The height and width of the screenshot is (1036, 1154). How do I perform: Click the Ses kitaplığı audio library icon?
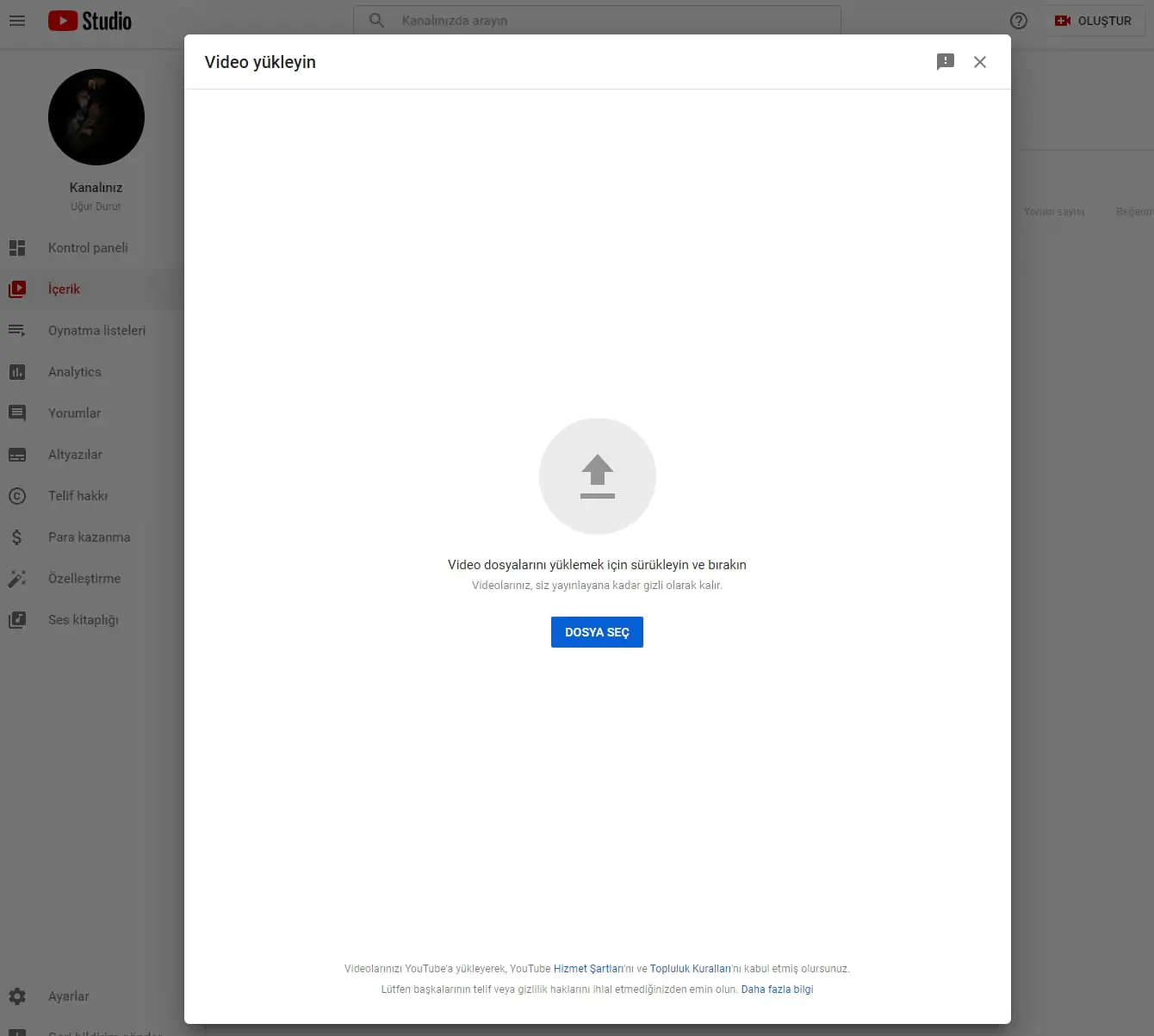17,620
